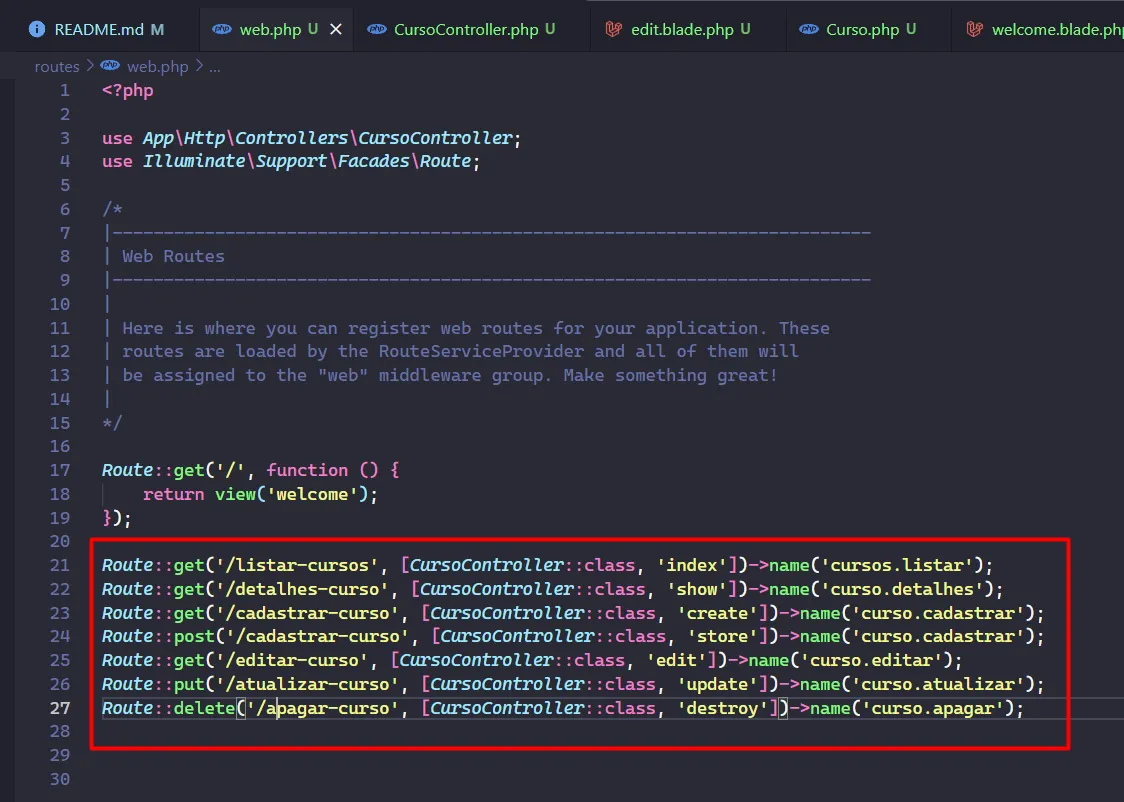Close the web.php editor tab
Screen dimensions: 1124x802
click(336, 30)
